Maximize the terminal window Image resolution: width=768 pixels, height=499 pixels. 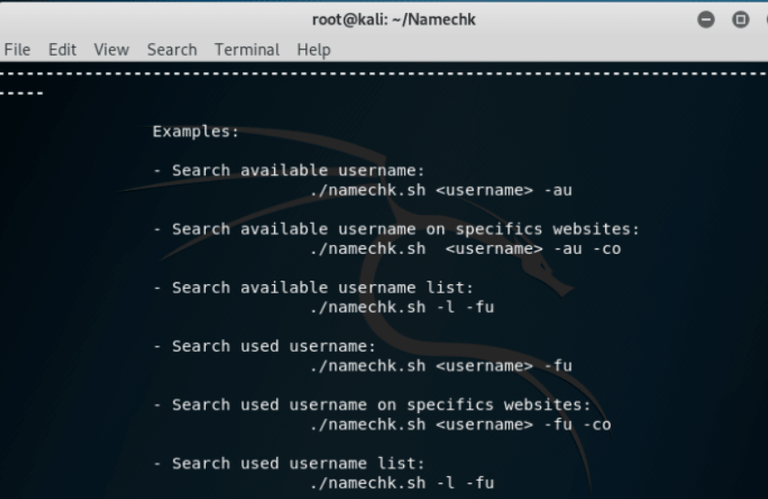[740, 20]
